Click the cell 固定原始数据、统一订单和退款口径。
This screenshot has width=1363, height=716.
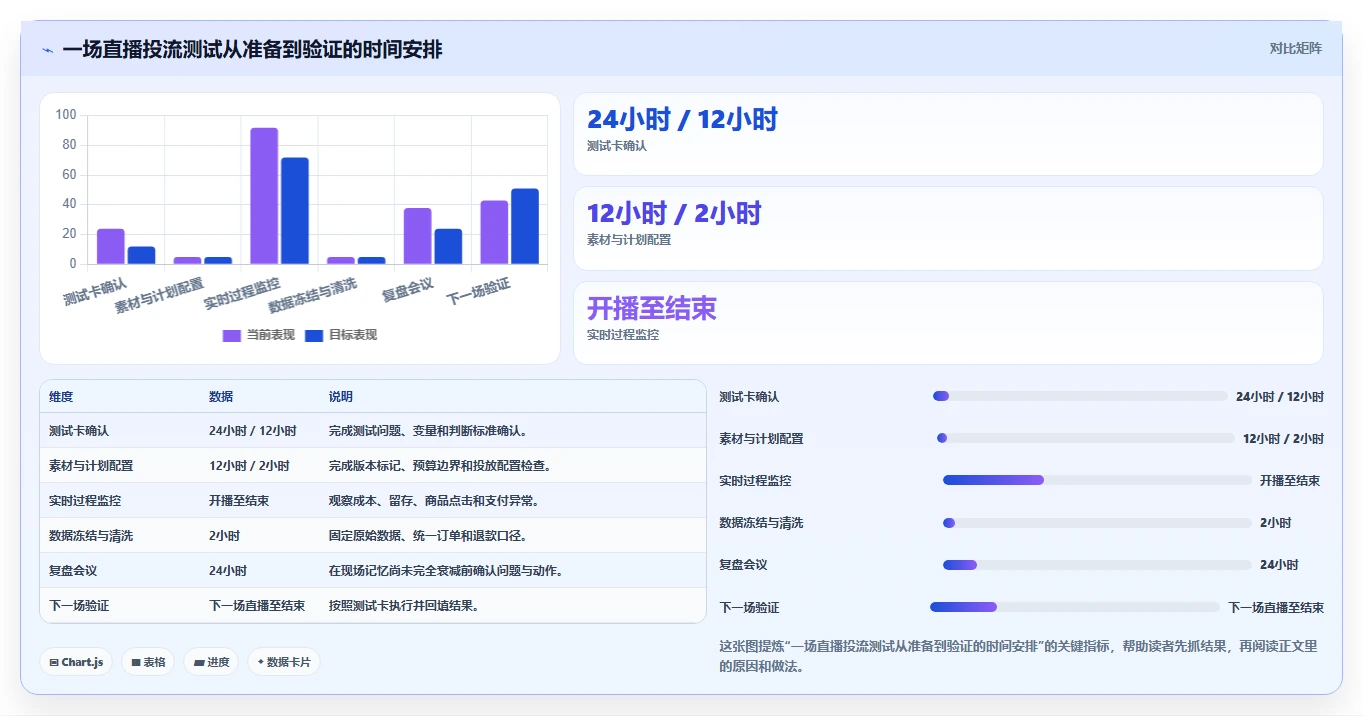tap(428, 536)
